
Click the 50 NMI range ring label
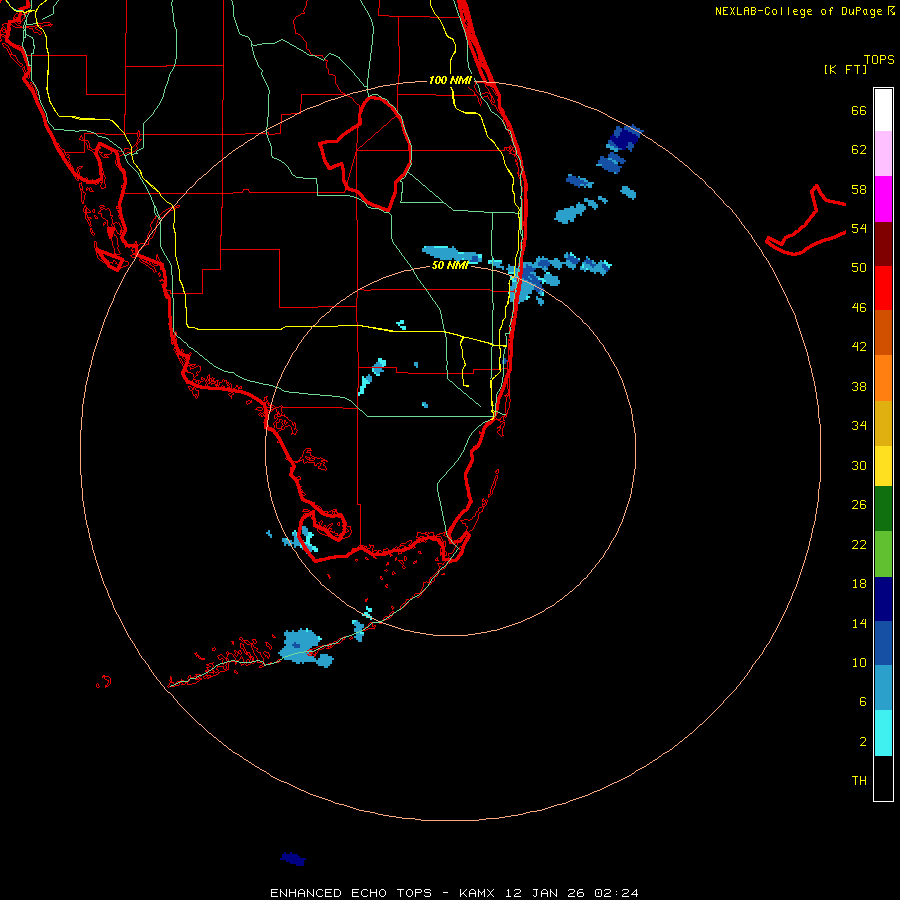point(449,265)
